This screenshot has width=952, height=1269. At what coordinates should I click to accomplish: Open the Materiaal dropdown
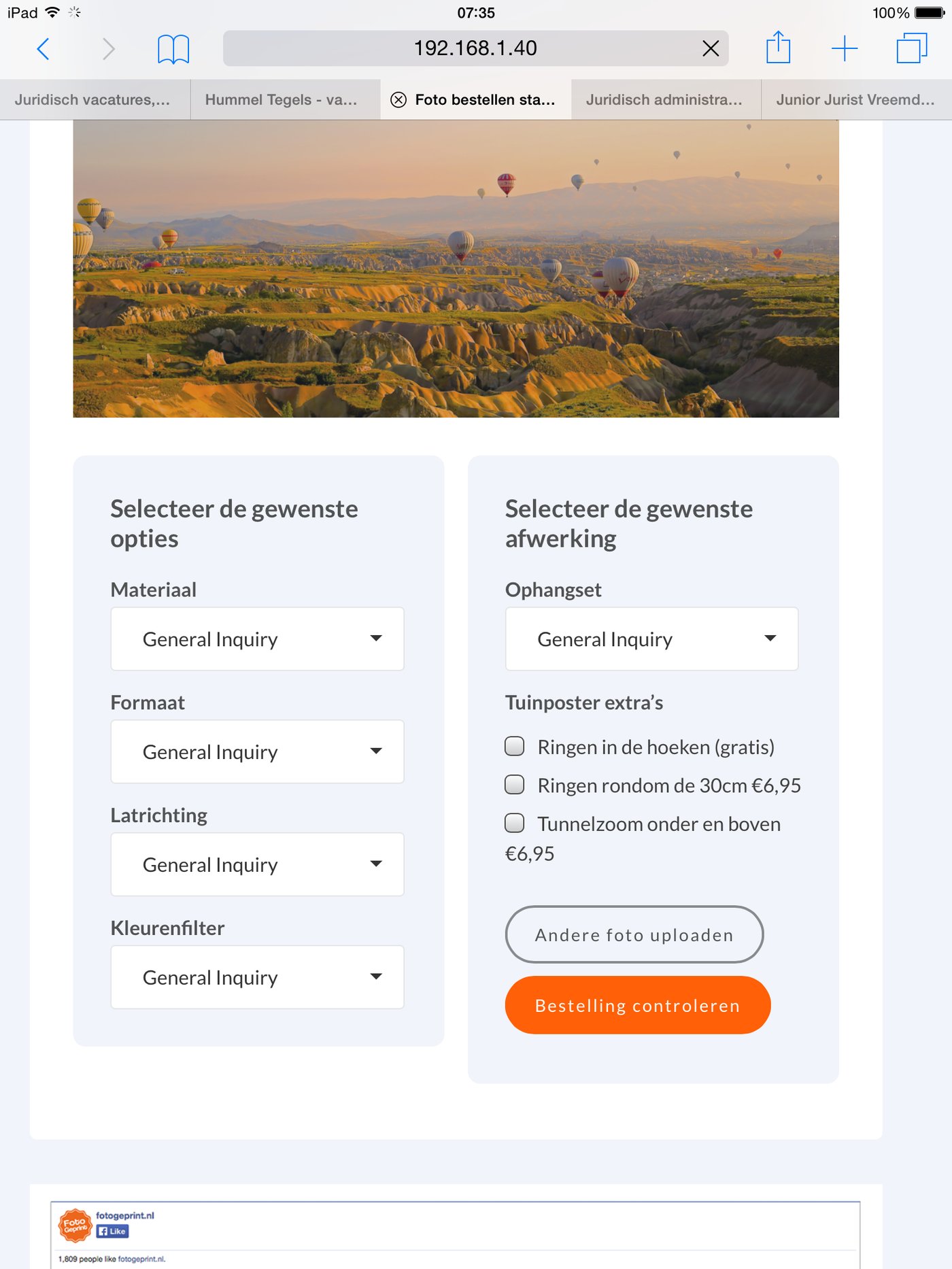(256, 639)
